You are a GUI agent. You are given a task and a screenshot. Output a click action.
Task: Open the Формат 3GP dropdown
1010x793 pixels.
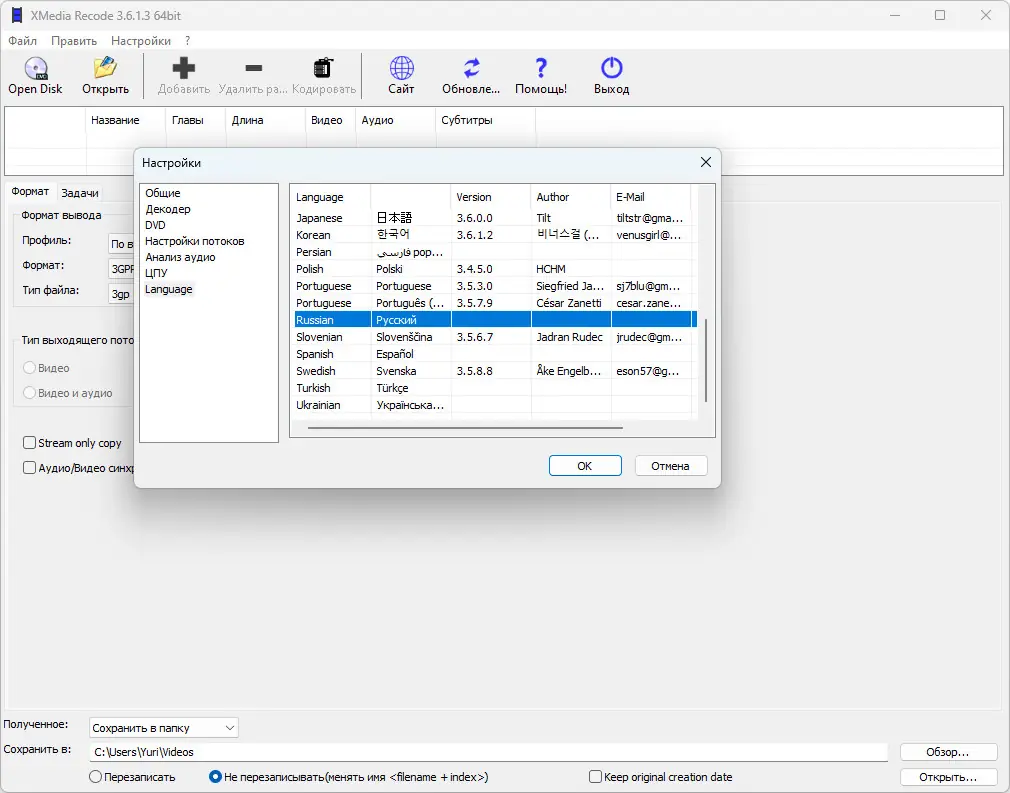pos(121,269)
